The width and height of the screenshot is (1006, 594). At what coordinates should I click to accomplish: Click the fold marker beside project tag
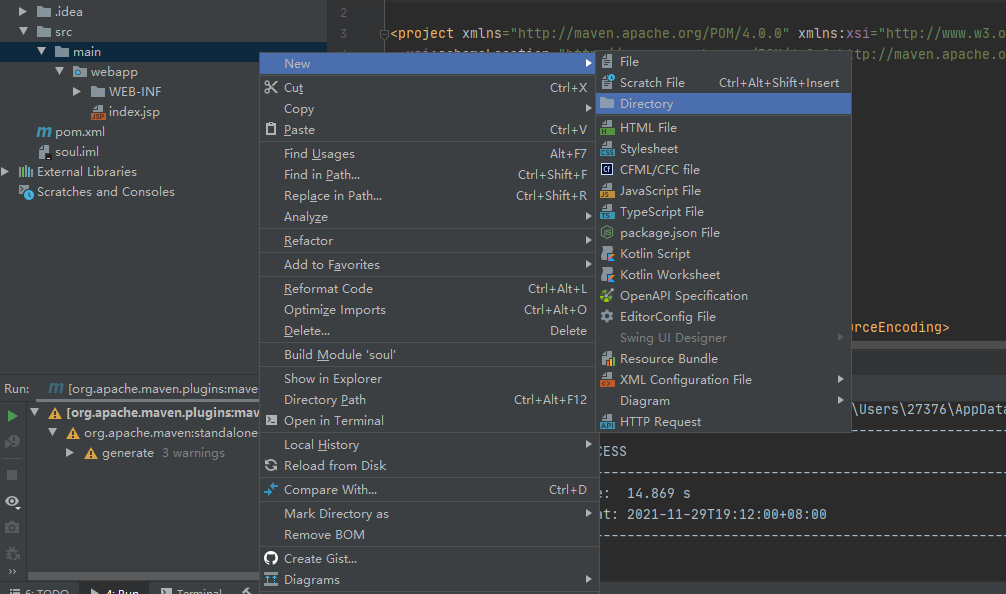click(x=384, y=33)
